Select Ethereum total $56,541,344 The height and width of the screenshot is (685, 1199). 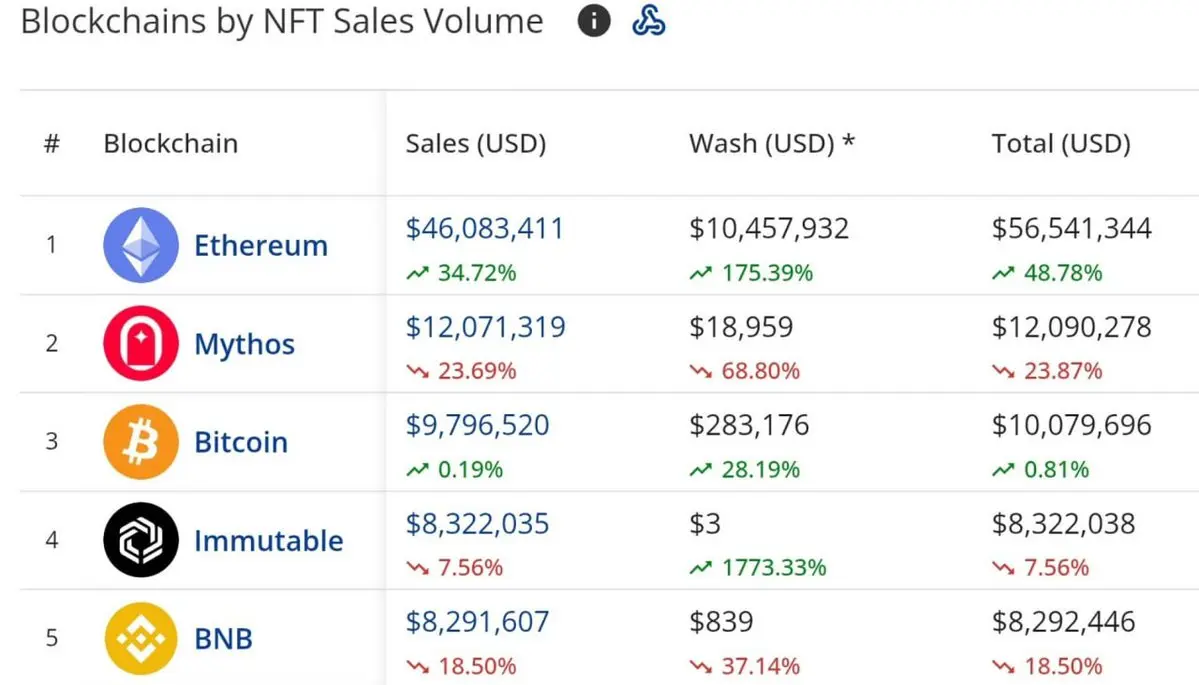point(1071,229)
